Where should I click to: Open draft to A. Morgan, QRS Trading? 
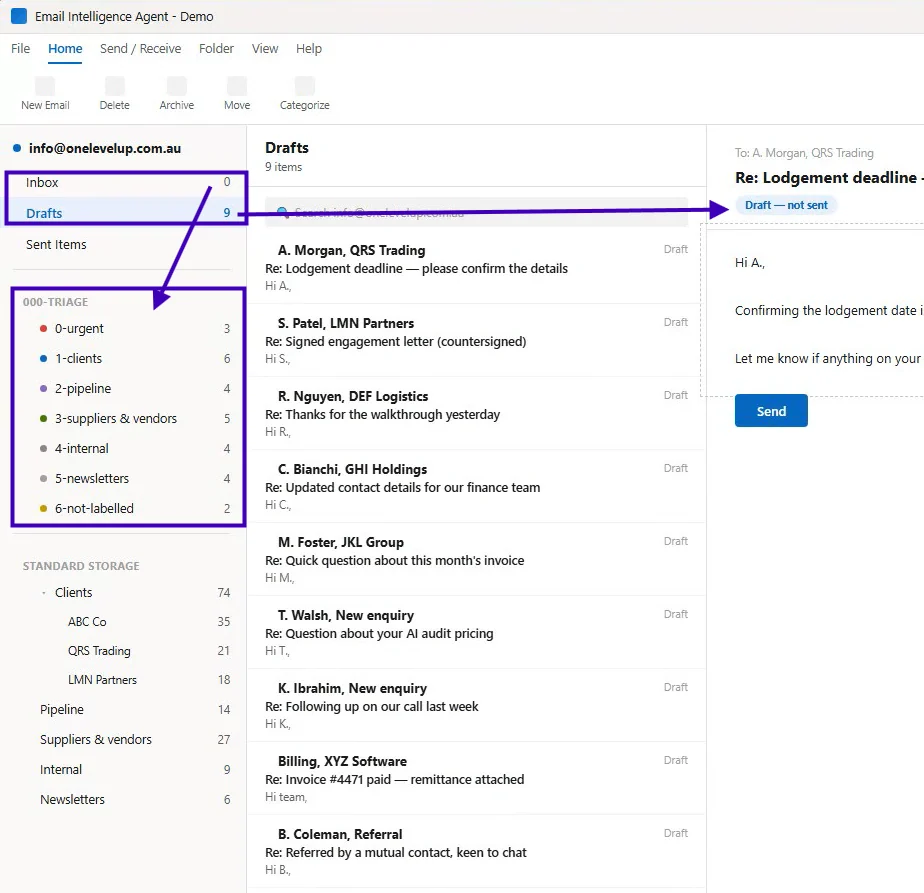pos(476,268)
